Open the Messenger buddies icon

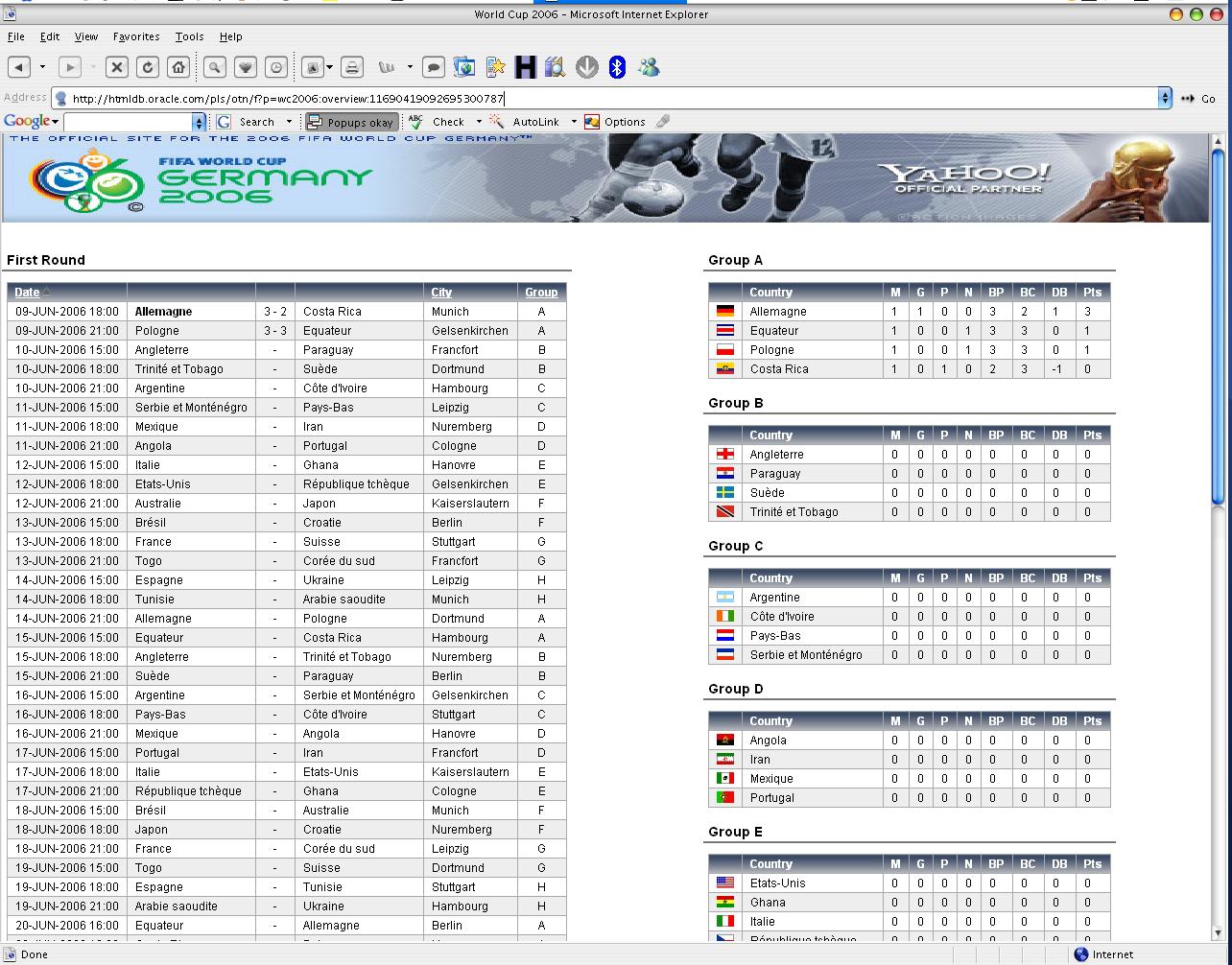649,67
